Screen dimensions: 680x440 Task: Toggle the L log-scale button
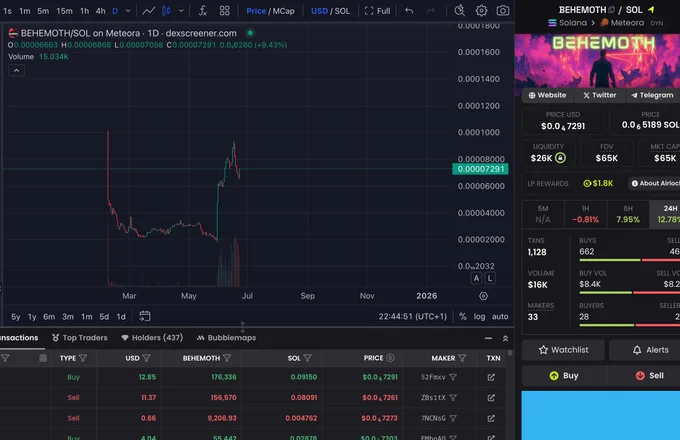click(490, 278)
